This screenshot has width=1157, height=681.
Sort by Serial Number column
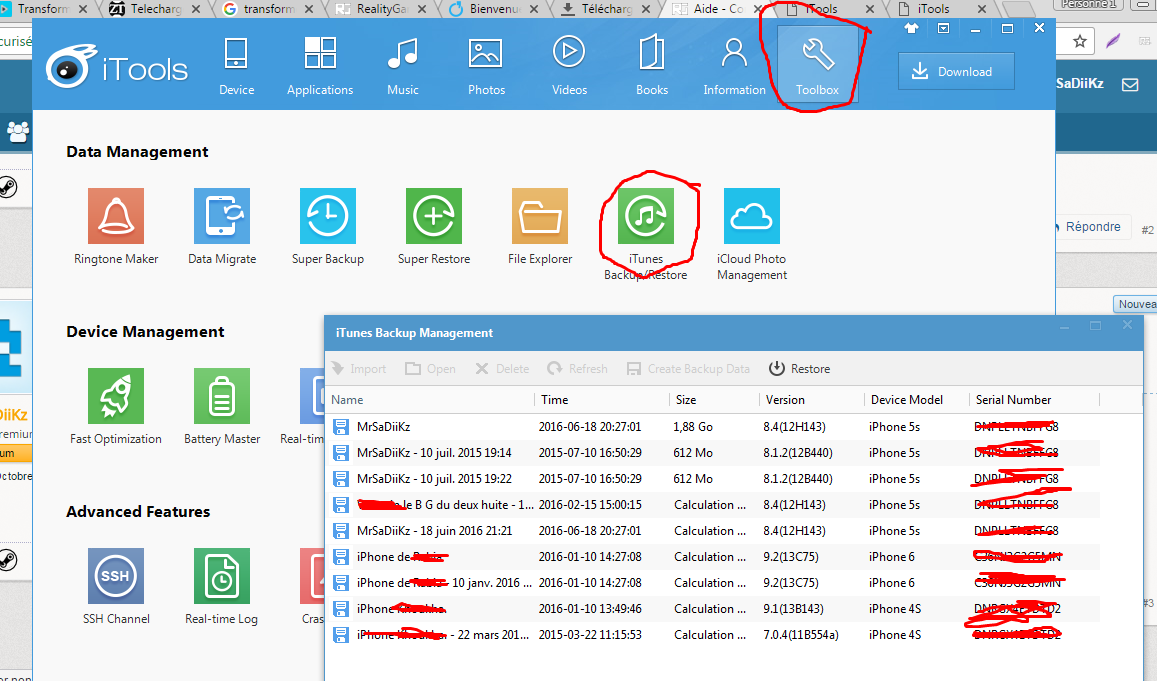point(1035,399)
